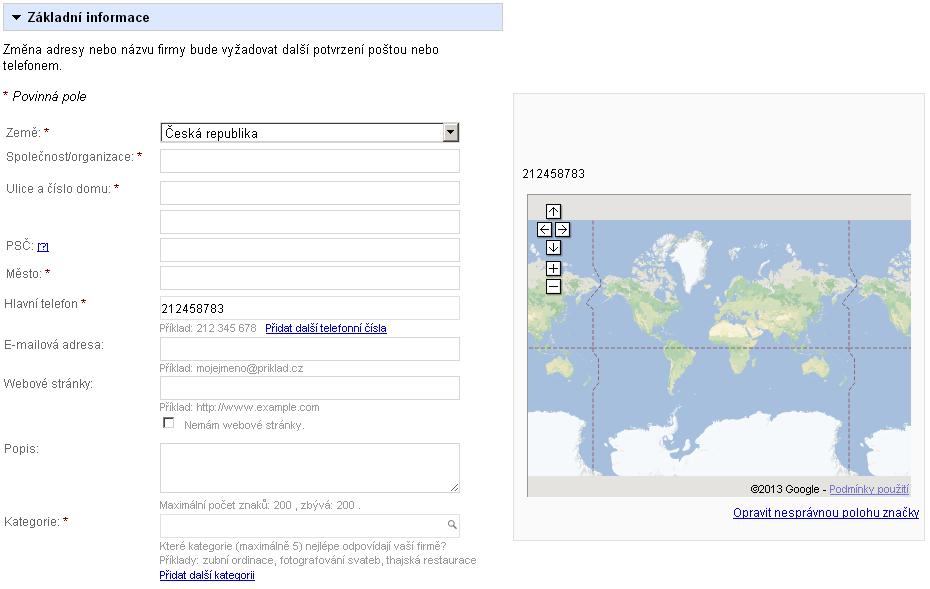Viewport: 930px width, 589px height.
Task: Click the Hlavní telefon field with 212458783
Action: (x=310, y=308)
